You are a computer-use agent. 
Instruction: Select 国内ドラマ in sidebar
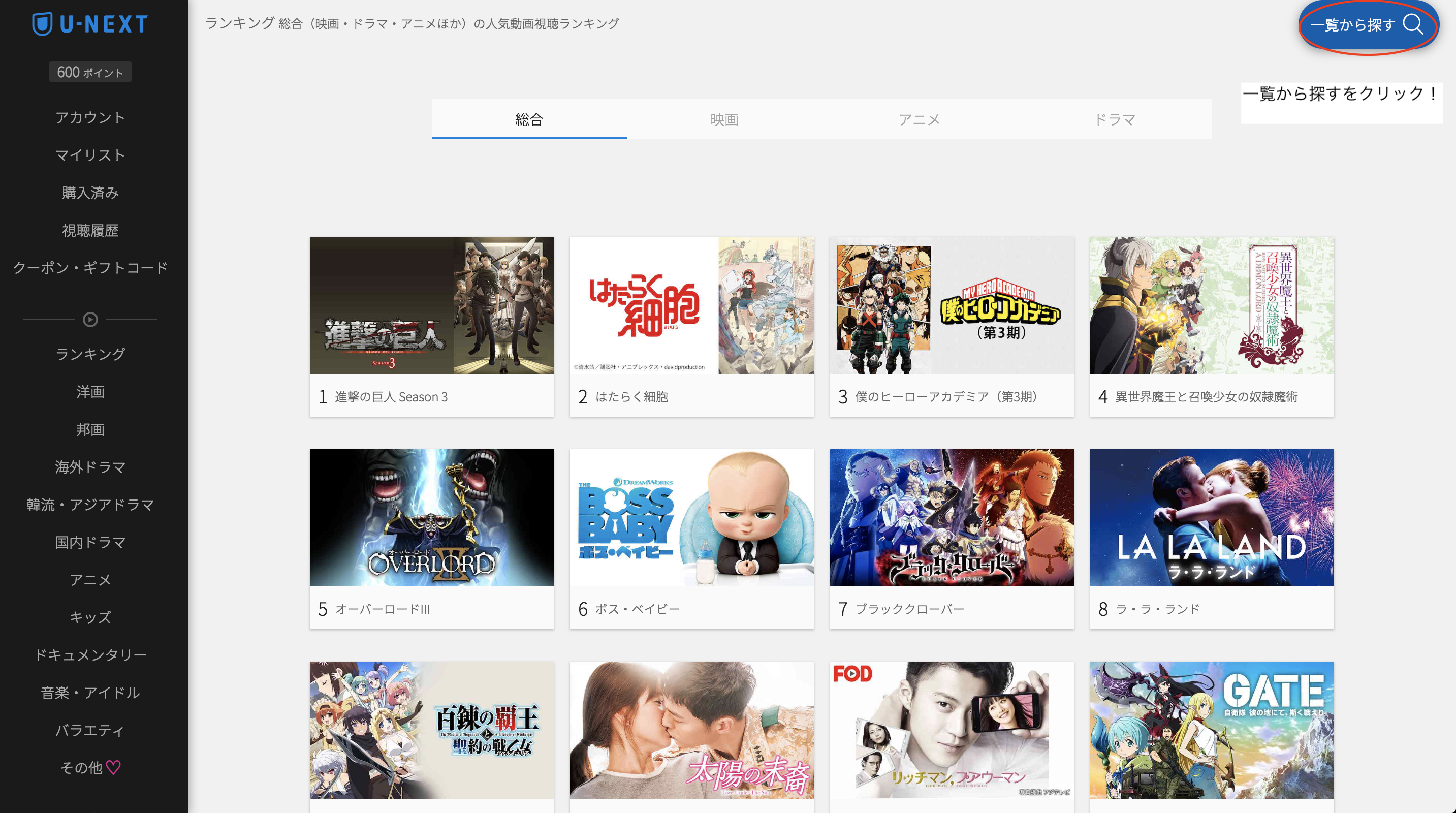click(x=90, y=542)
